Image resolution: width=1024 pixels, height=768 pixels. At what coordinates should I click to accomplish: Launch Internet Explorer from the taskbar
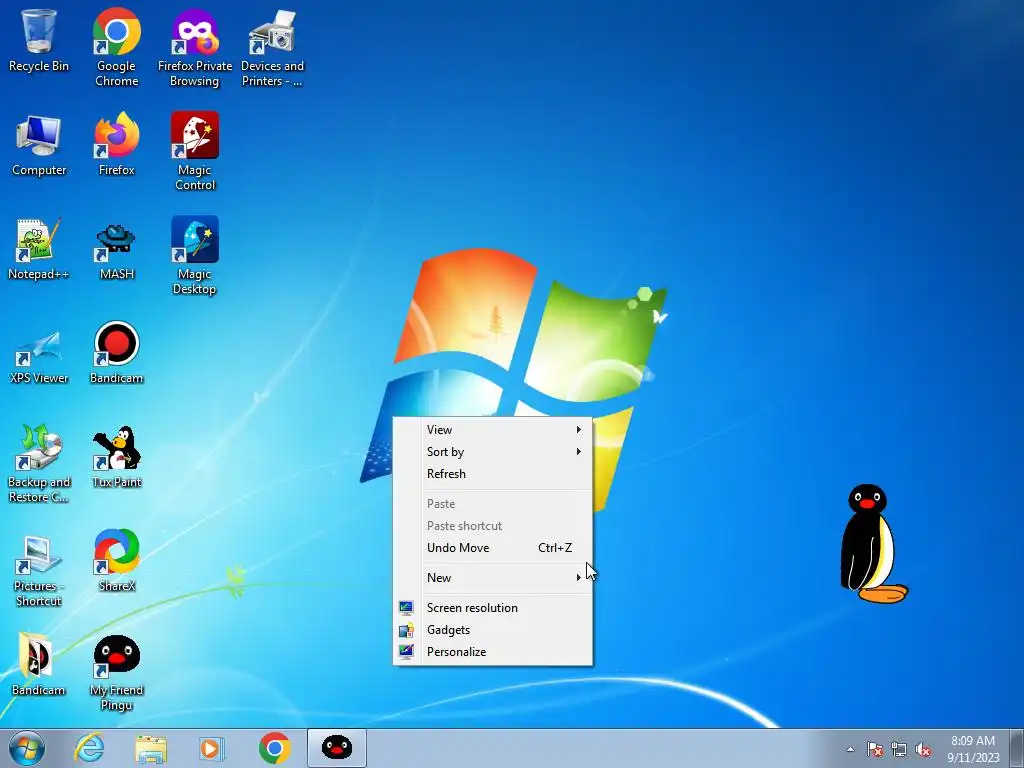click(89, 748)
